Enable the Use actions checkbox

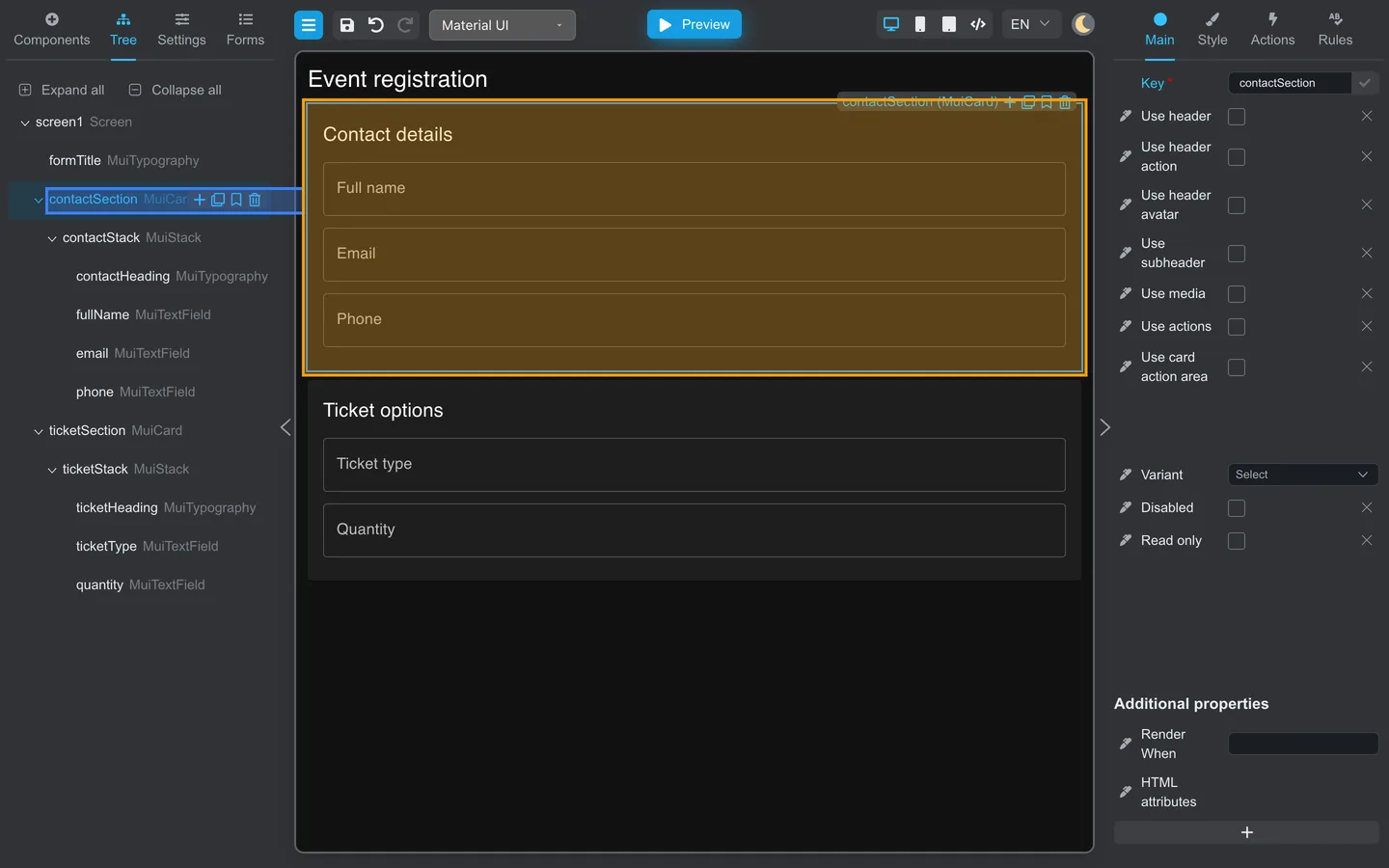(1237, 327)
